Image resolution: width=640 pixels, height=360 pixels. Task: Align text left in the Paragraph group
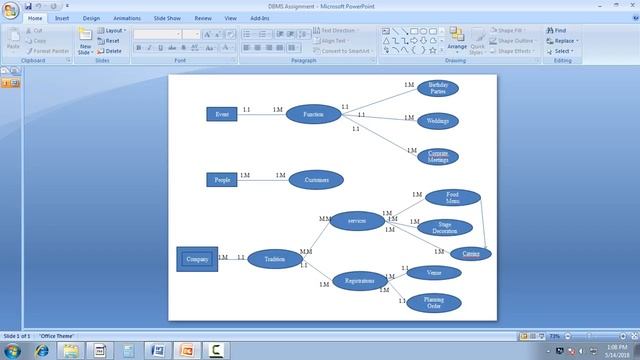pyautogui.click(x=247, y=48)
